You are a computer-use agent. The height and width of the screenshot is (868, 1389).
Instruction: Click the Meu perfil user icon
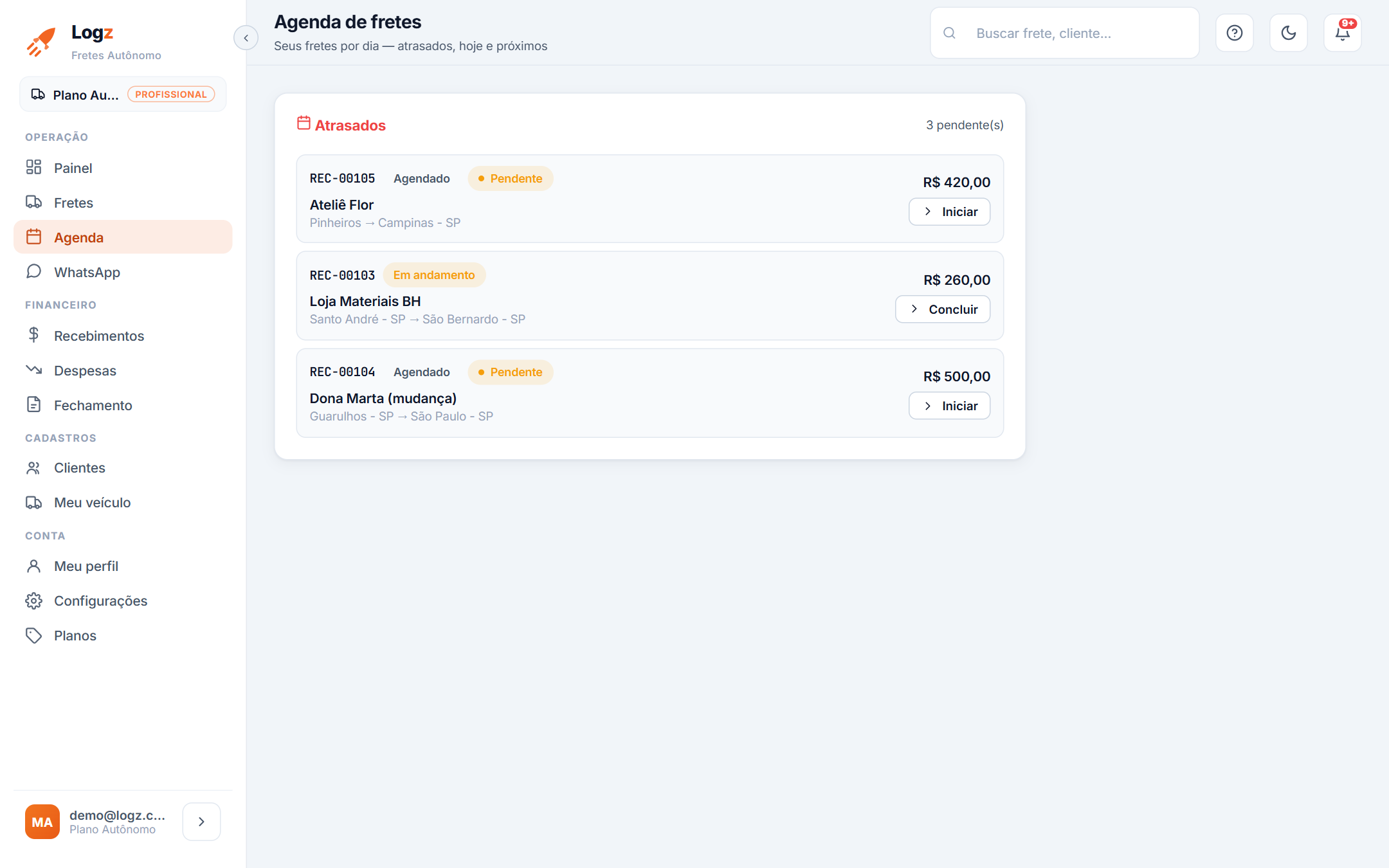[33, 566]
